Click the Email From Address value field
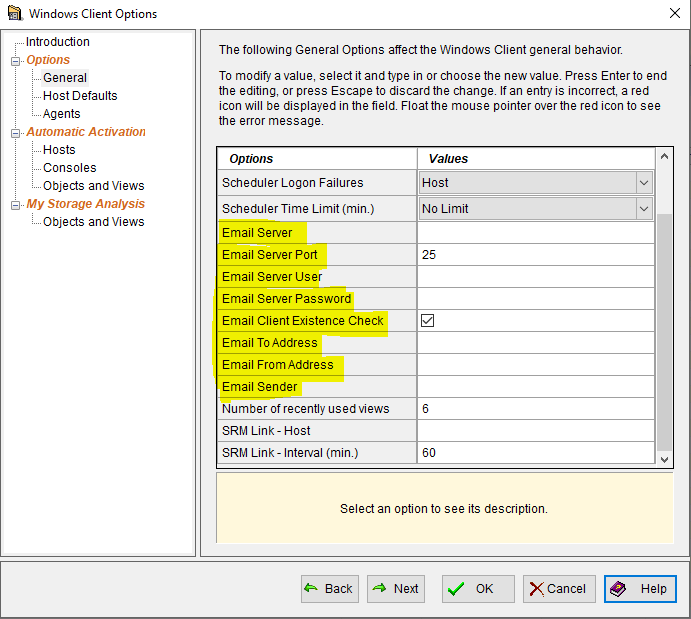This screenshot has width=691, height=619. pyautogui.click(x=535, y=365)
